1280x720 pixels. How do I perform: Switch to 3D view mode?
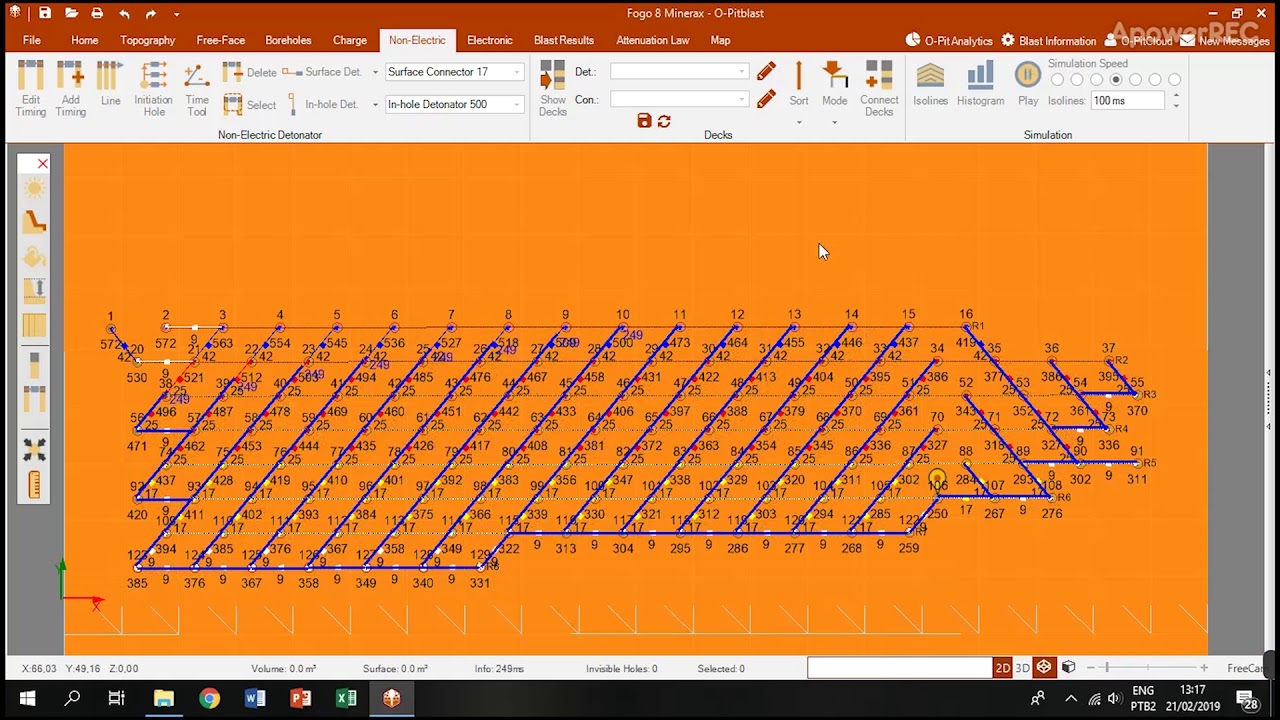(1022, 668)
